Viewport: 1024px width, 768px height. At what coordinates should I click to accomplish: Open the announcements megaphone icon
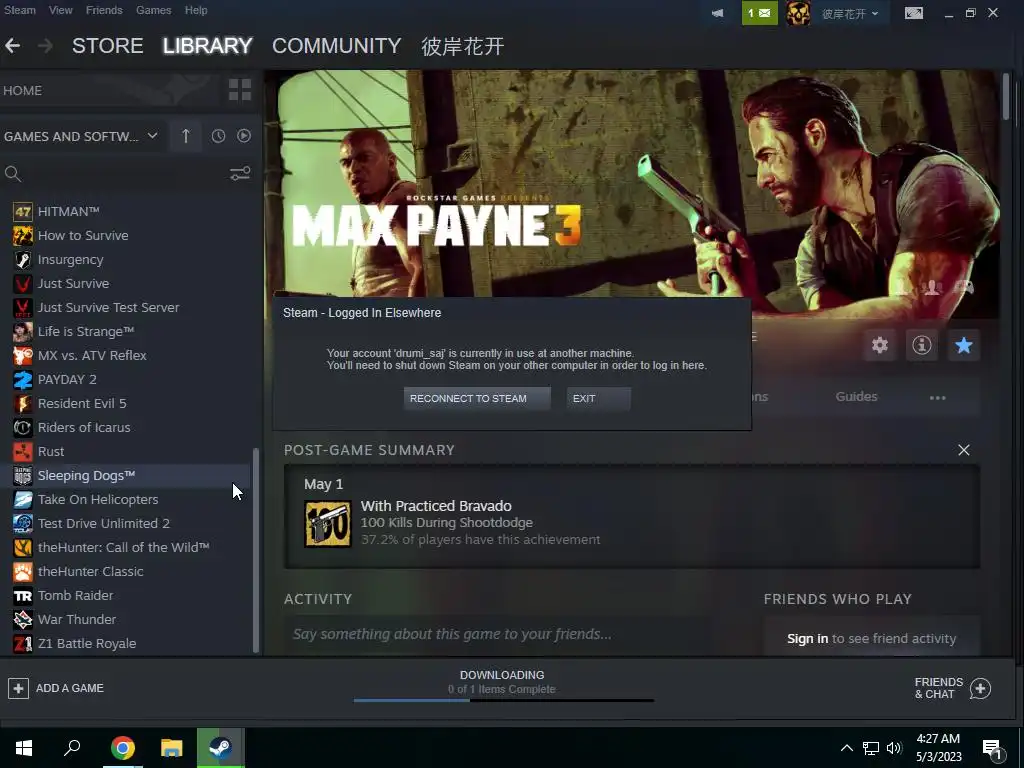pos(717,13)
